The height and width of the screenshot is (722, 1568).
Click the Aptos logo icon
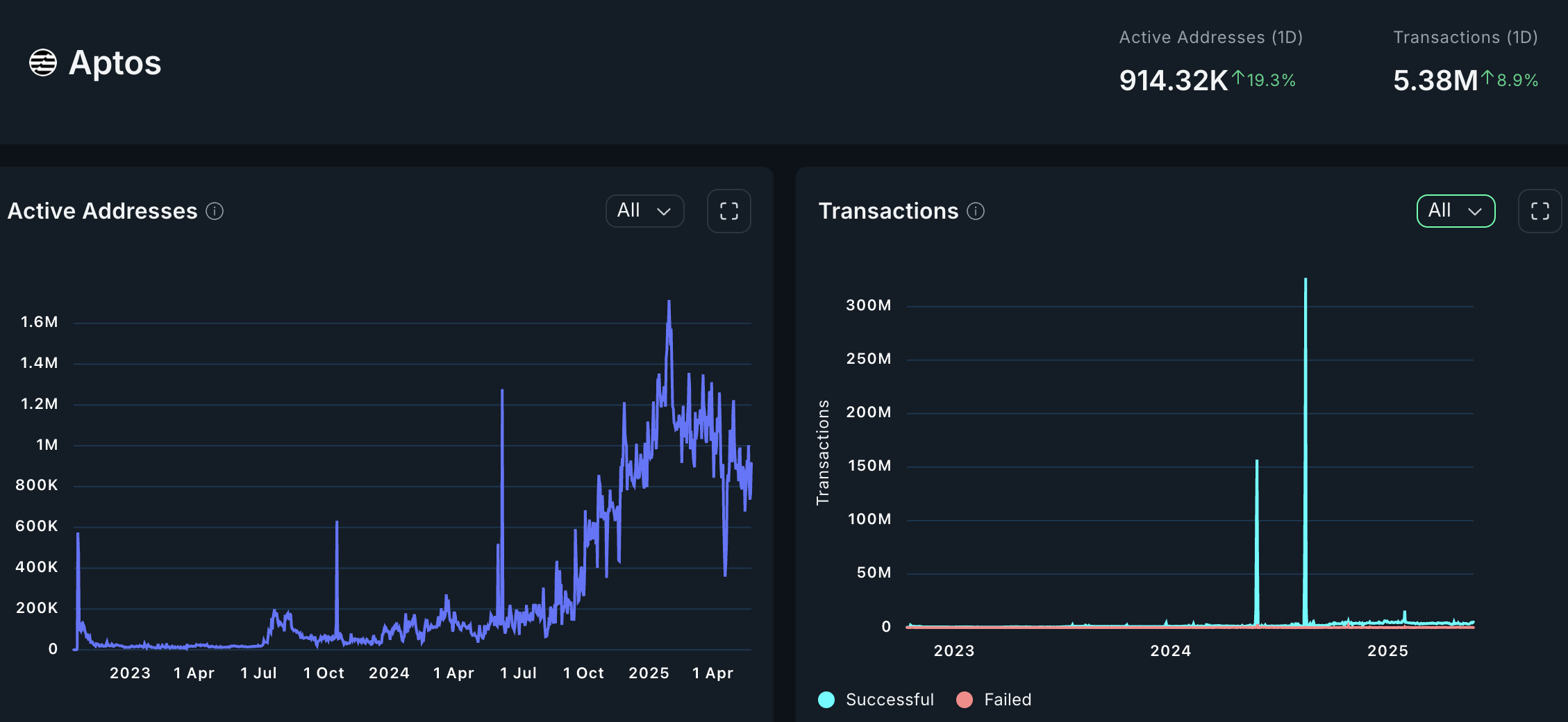[42, 63]
